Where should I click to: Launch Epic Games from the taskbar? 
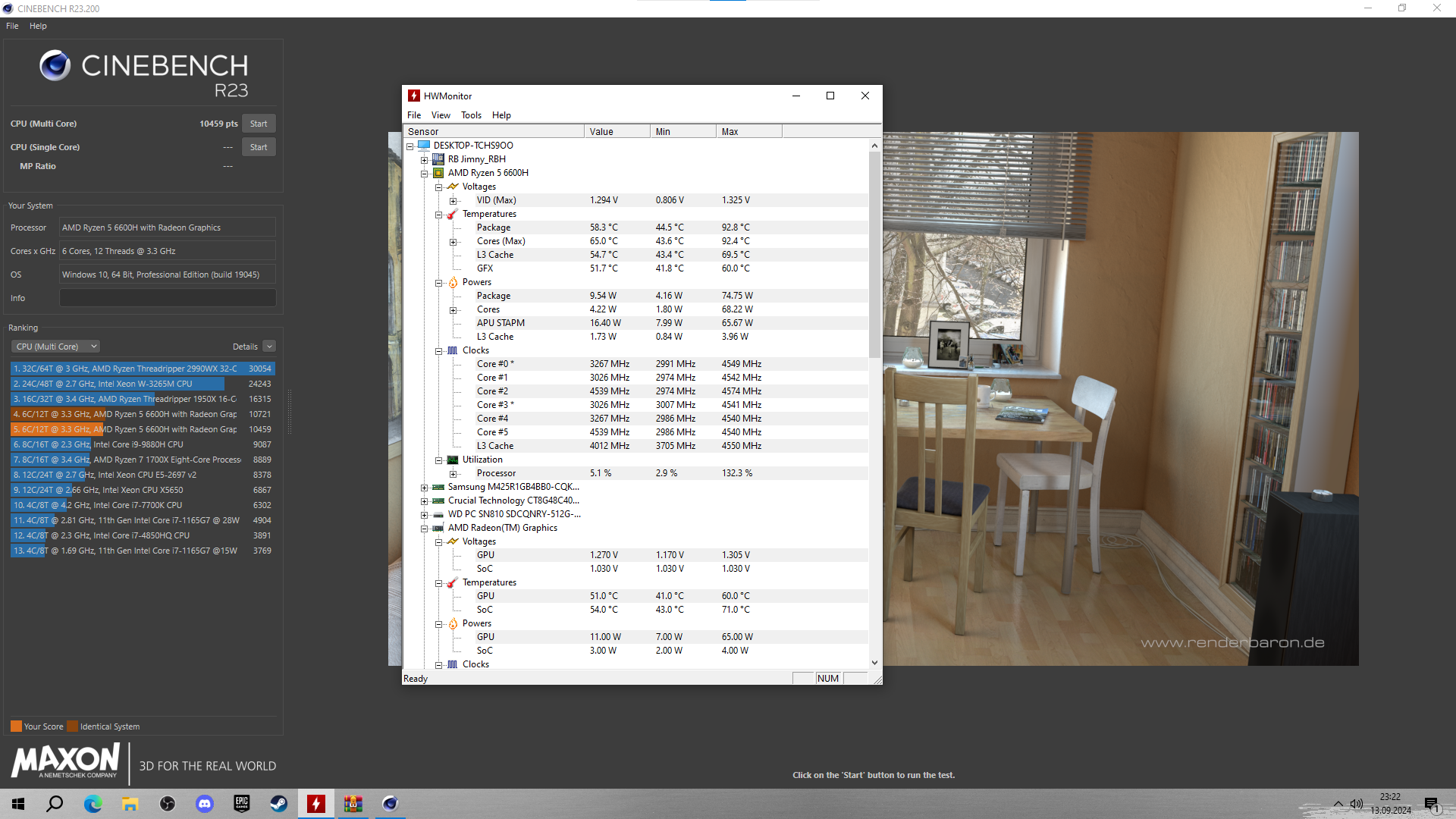click(242, 804)
